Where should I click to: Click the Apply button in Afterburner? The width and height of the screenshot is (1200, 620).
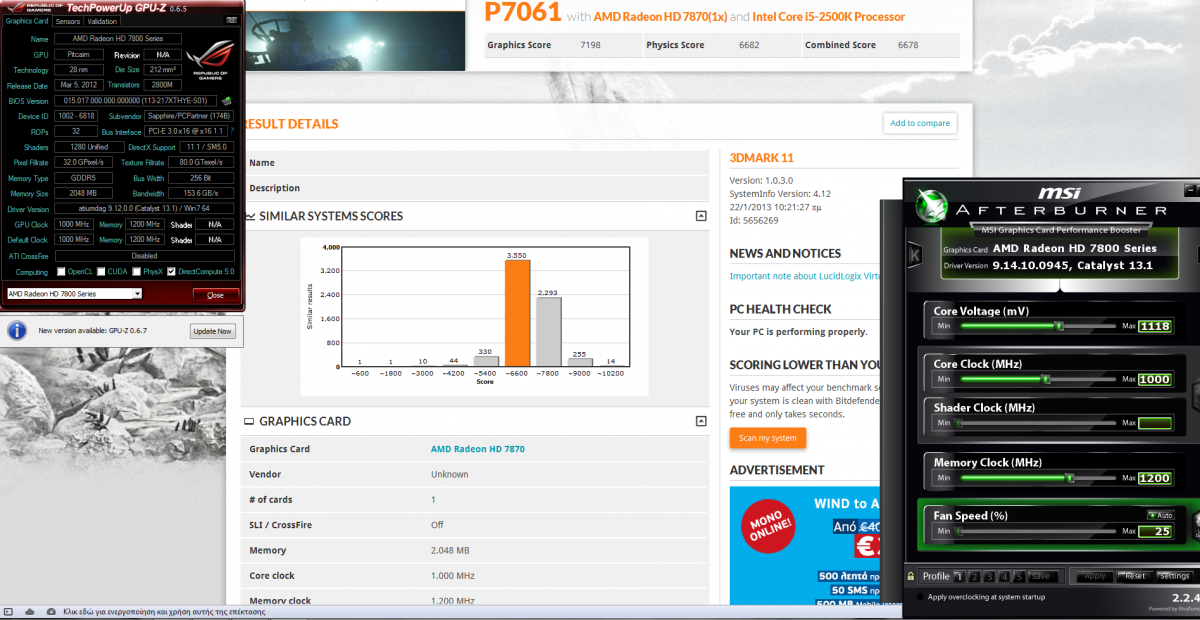pyautogui.click(x=1095, y=576)
